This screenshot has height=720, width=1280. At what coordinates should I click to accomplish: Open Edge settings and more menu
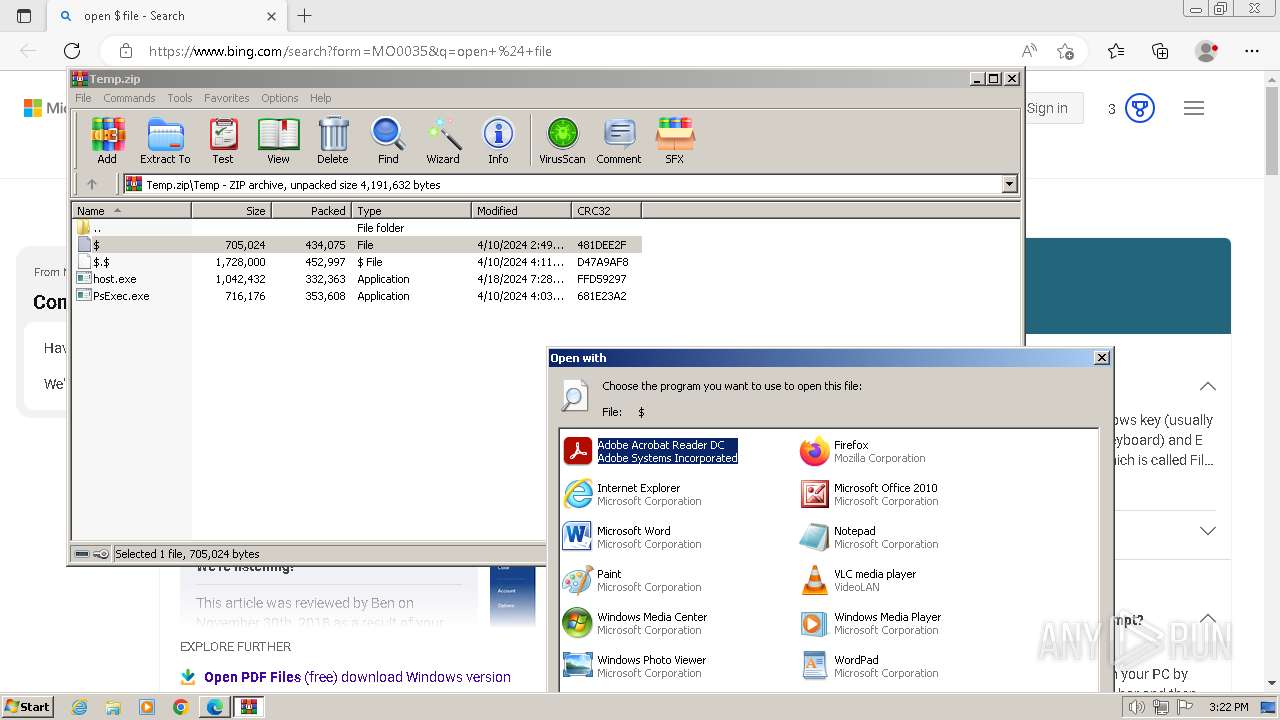coord(1252,51)
